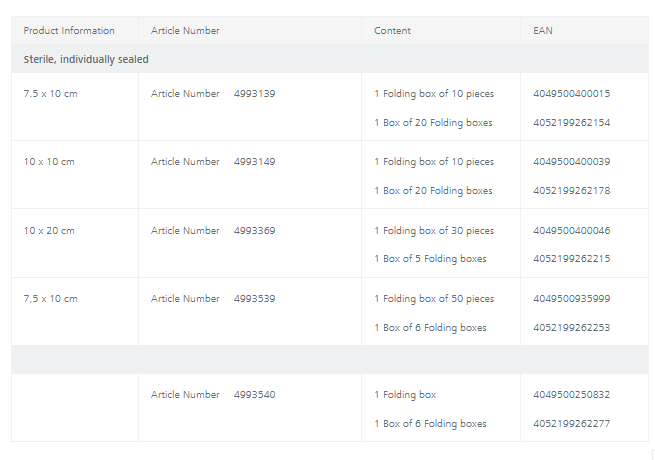Click the '10 x 20 cm' product size cell
Image resolution: width=655 pixels, height=460 pixels.
[x=49, y=231]
